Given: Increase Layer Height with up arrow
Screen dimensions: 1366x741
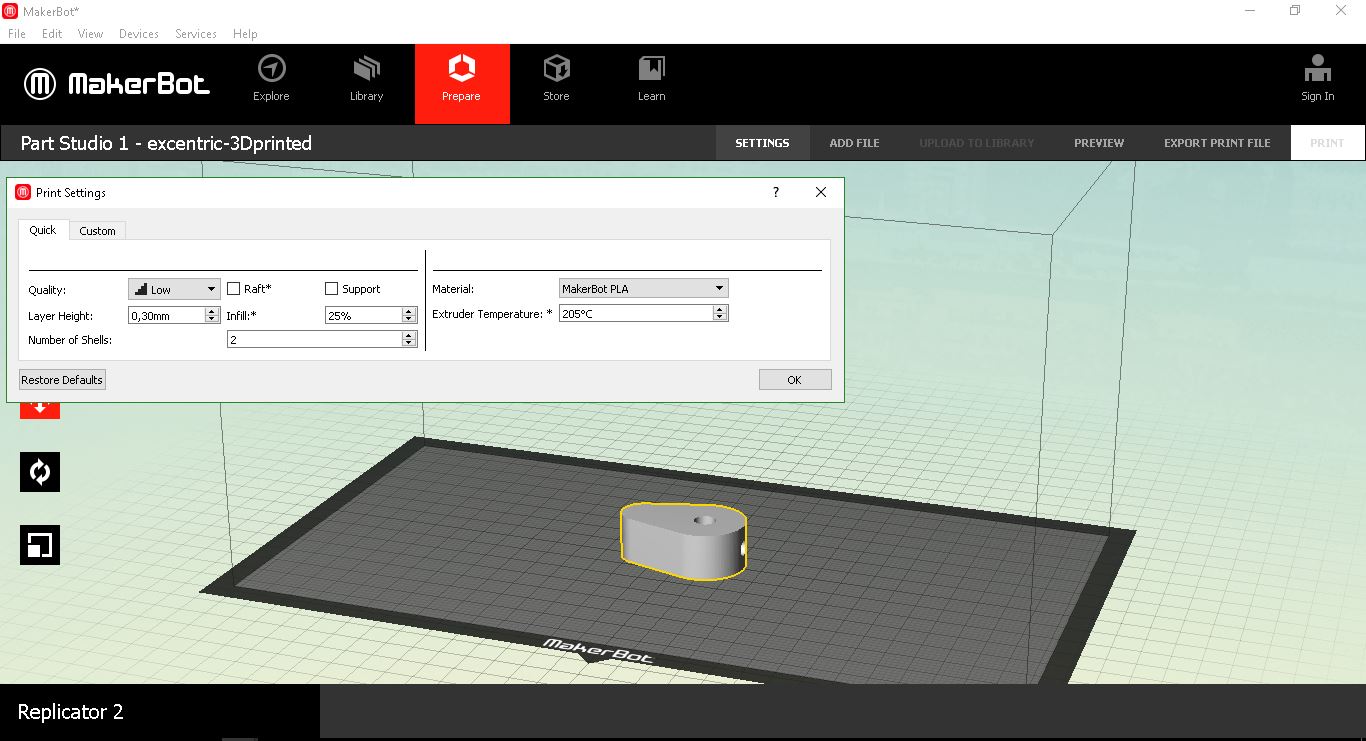Looking at the screenshot, I should [x=212, y=311].
